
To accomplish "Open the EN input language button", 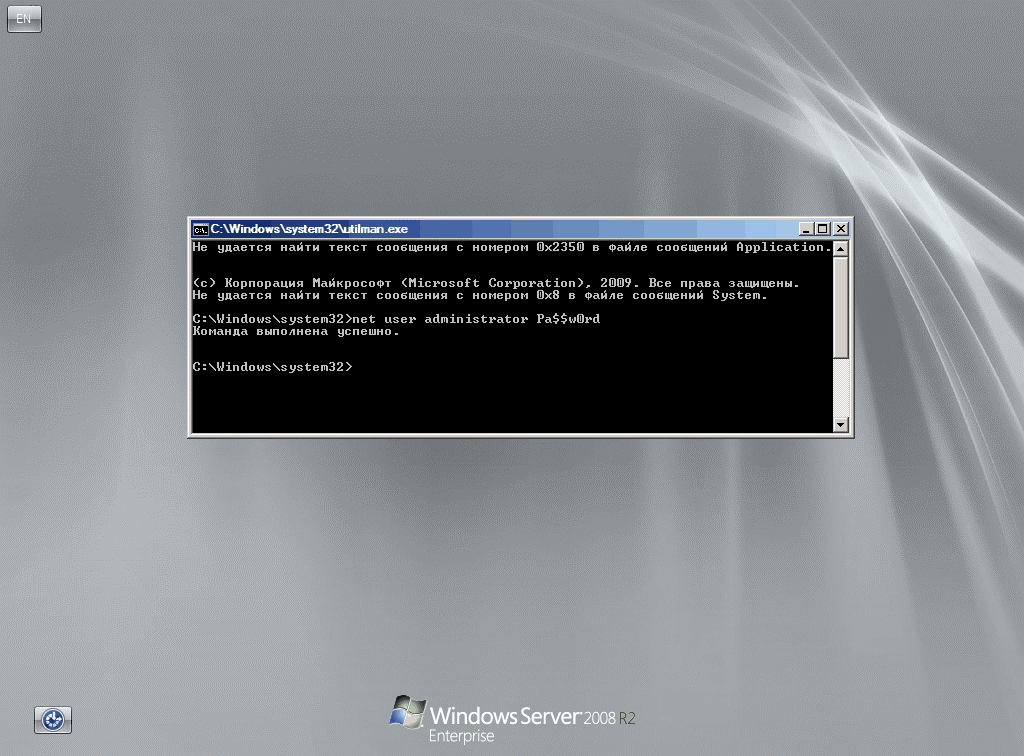I will [24, 19].
